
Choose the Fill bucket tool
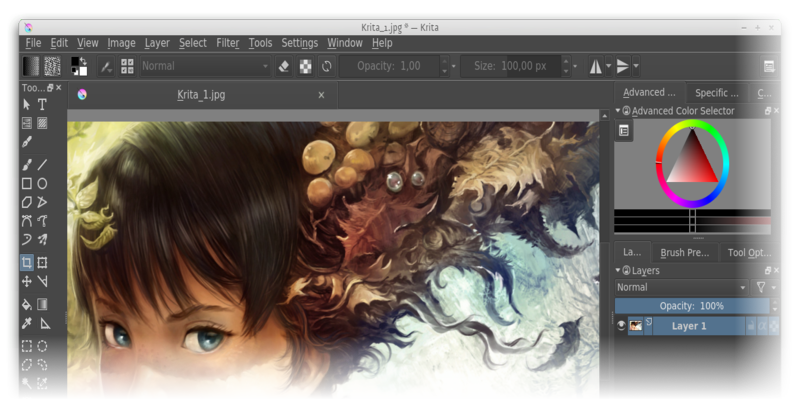point(27,303)
